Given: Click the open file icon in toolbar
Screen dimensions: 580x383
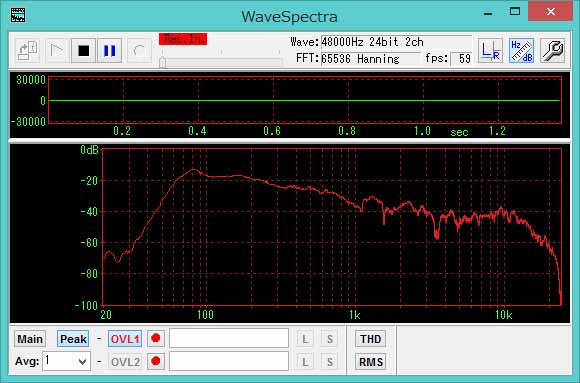Looking at the screenshot, I should [27, 51].
